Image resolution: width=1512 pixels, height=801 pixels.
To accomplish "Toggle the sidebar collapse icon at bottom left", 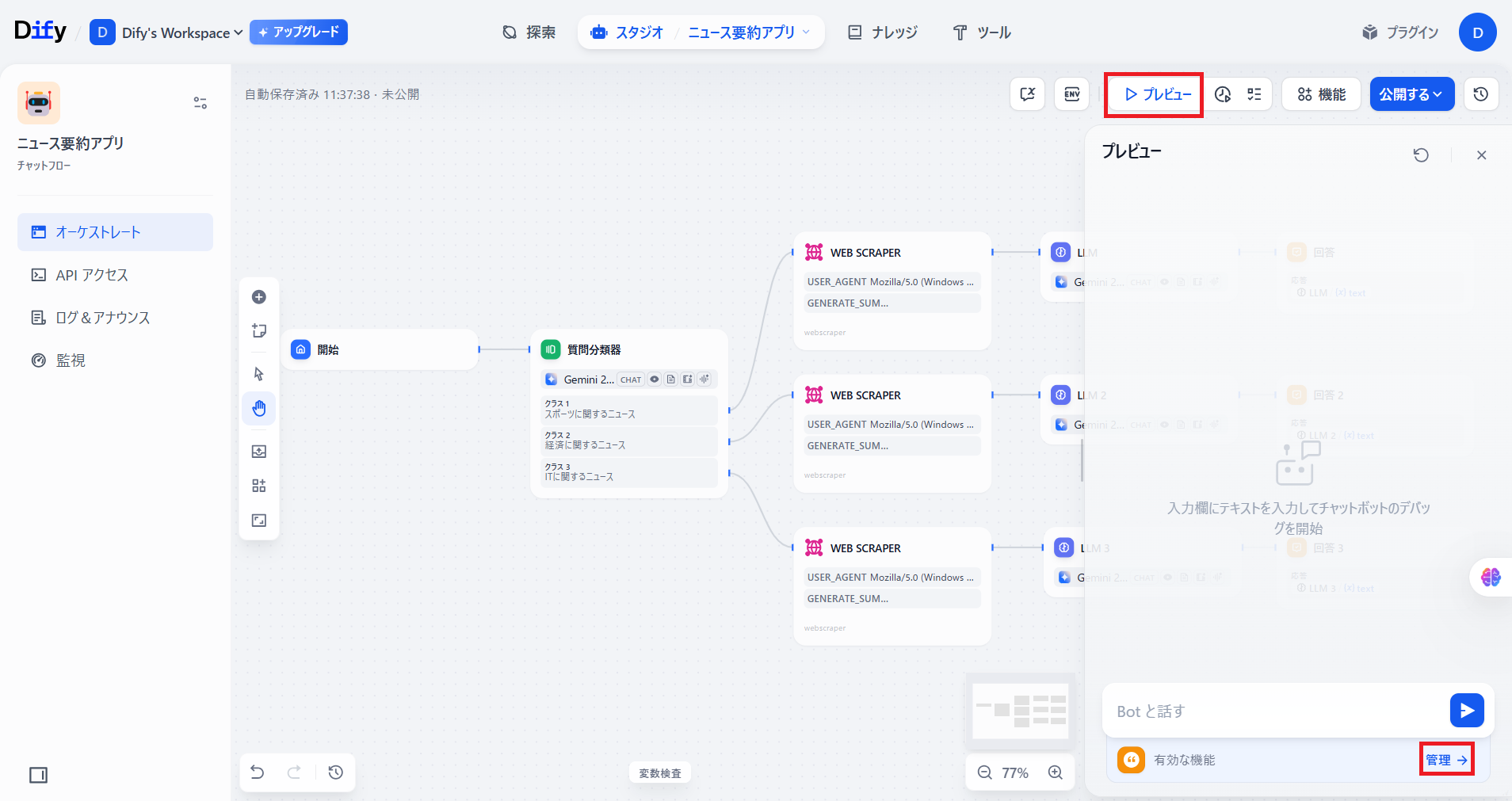I will click(38, 775).
